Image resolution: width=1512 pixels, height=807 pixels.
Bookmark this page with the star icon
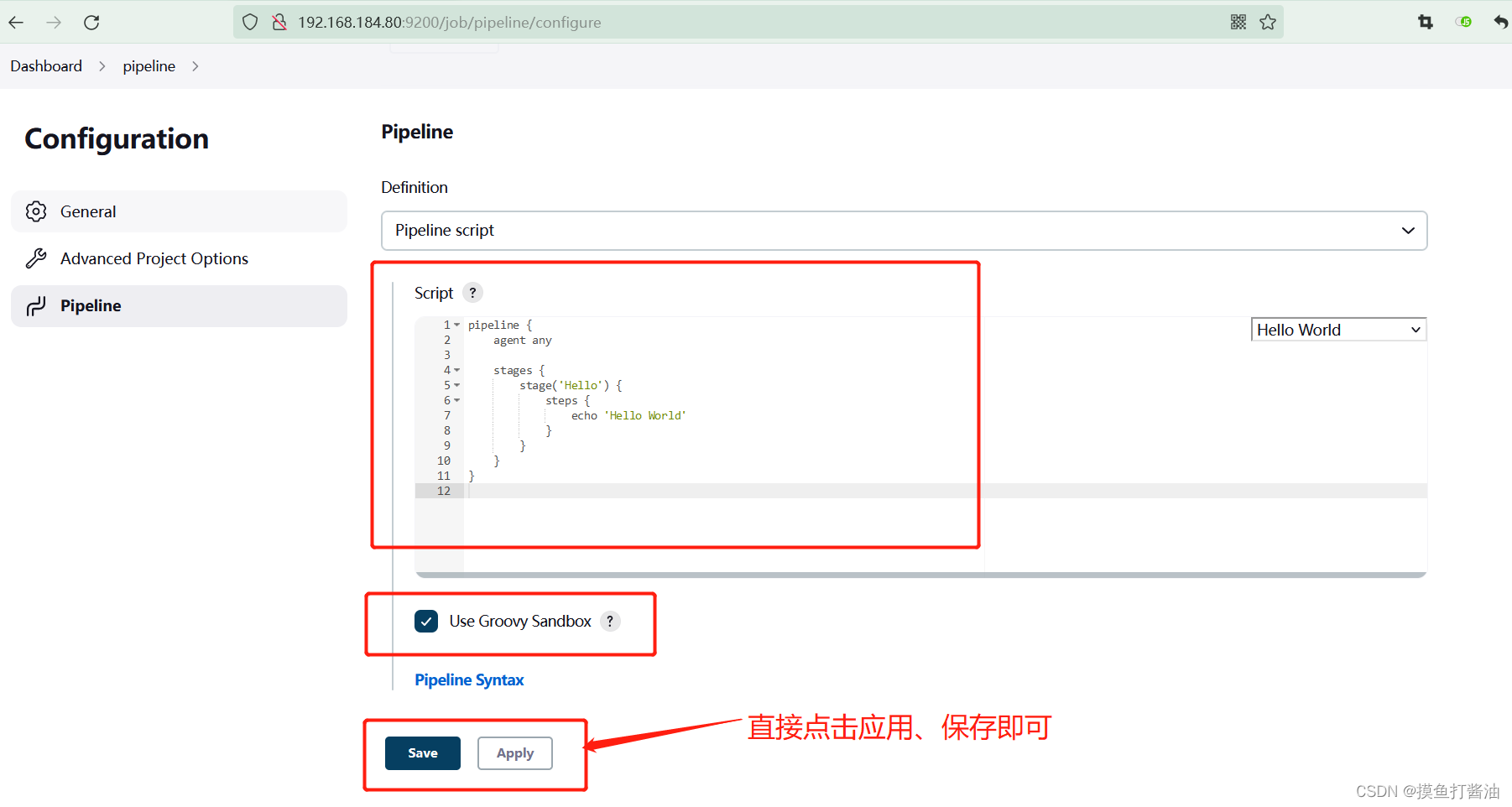(1268, 22)
